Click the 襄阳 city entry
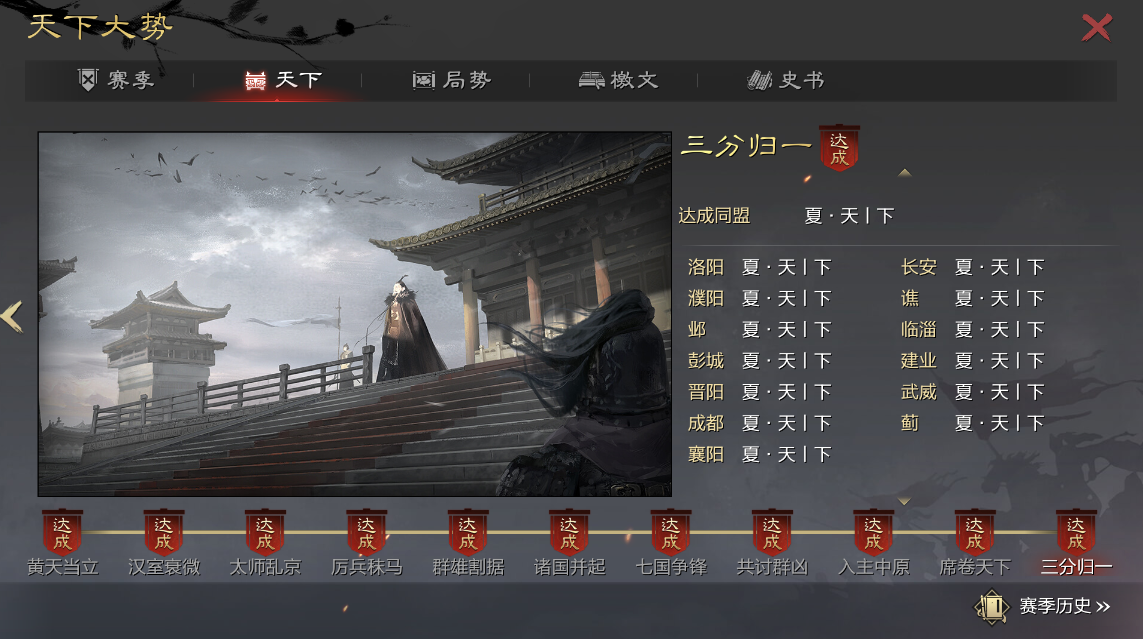 [706, 455]
